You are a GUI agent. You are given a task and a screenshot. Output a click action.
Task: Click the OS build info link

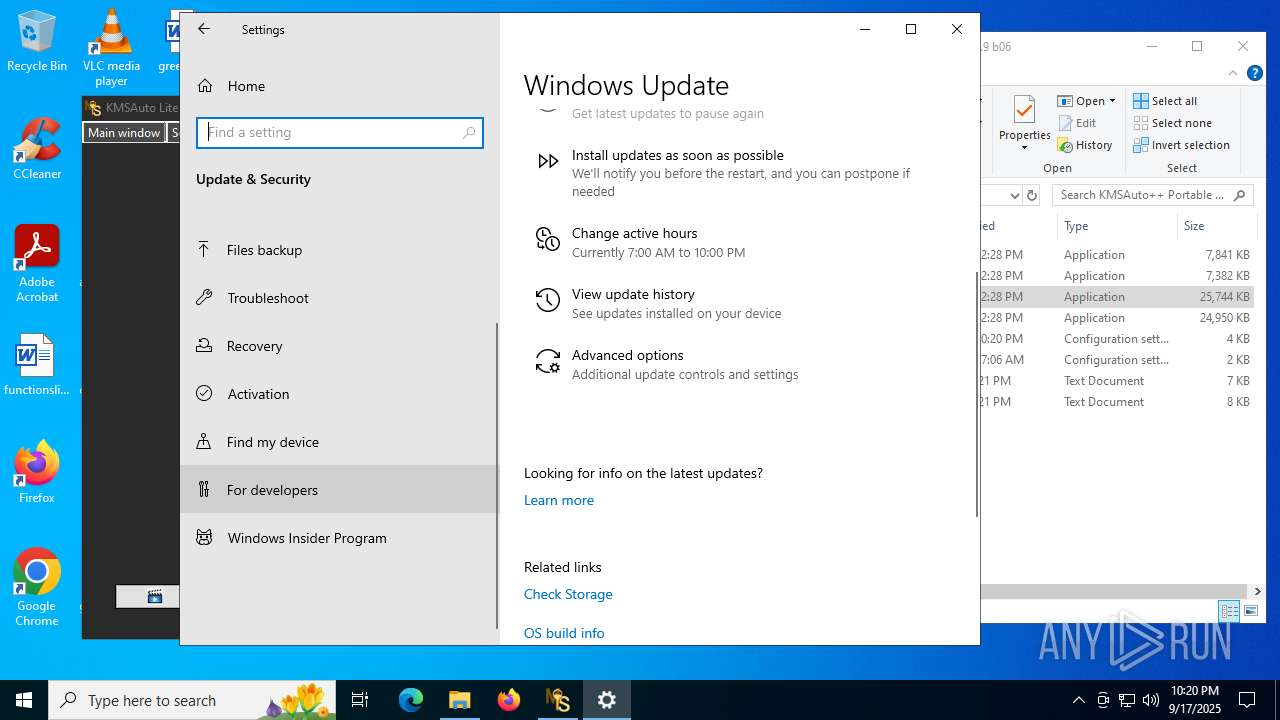click(x=564, y=633)
